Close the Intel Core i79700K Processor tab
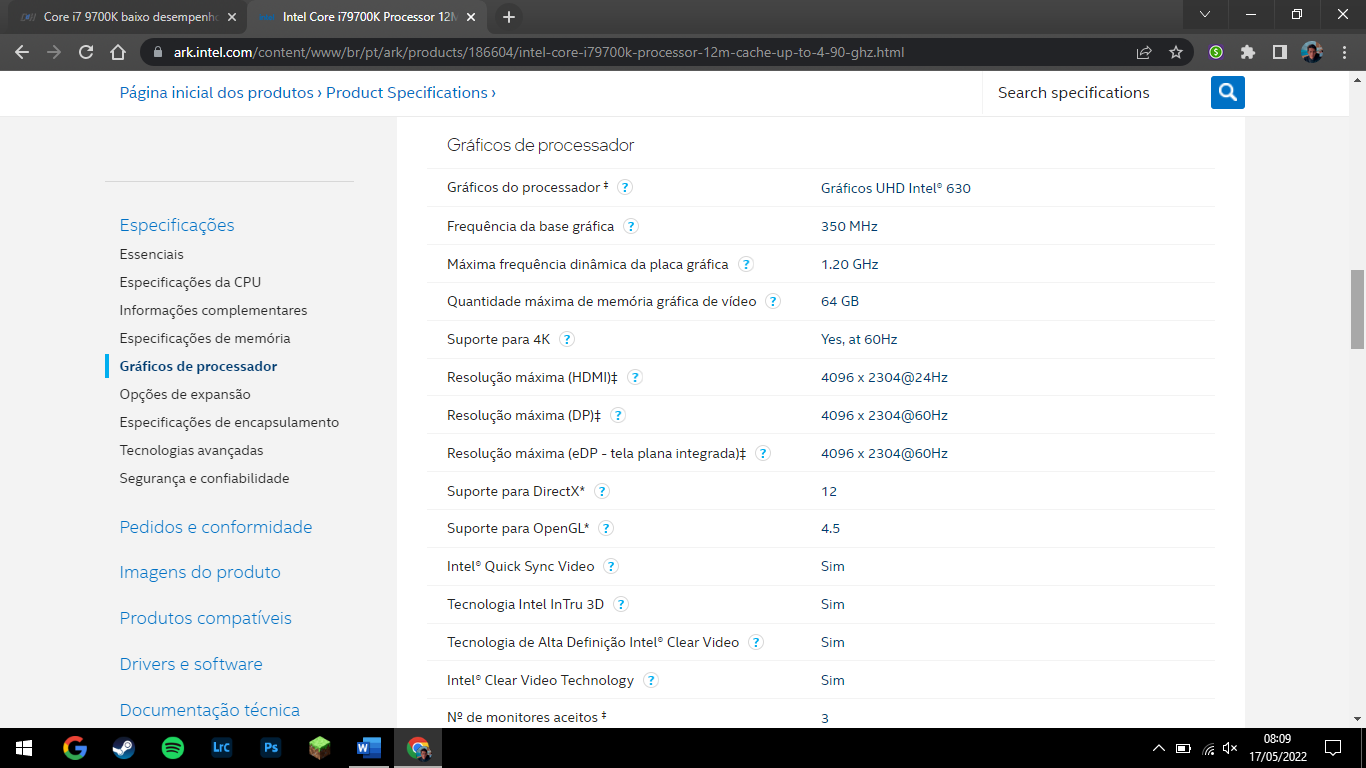 coord(471,17)
